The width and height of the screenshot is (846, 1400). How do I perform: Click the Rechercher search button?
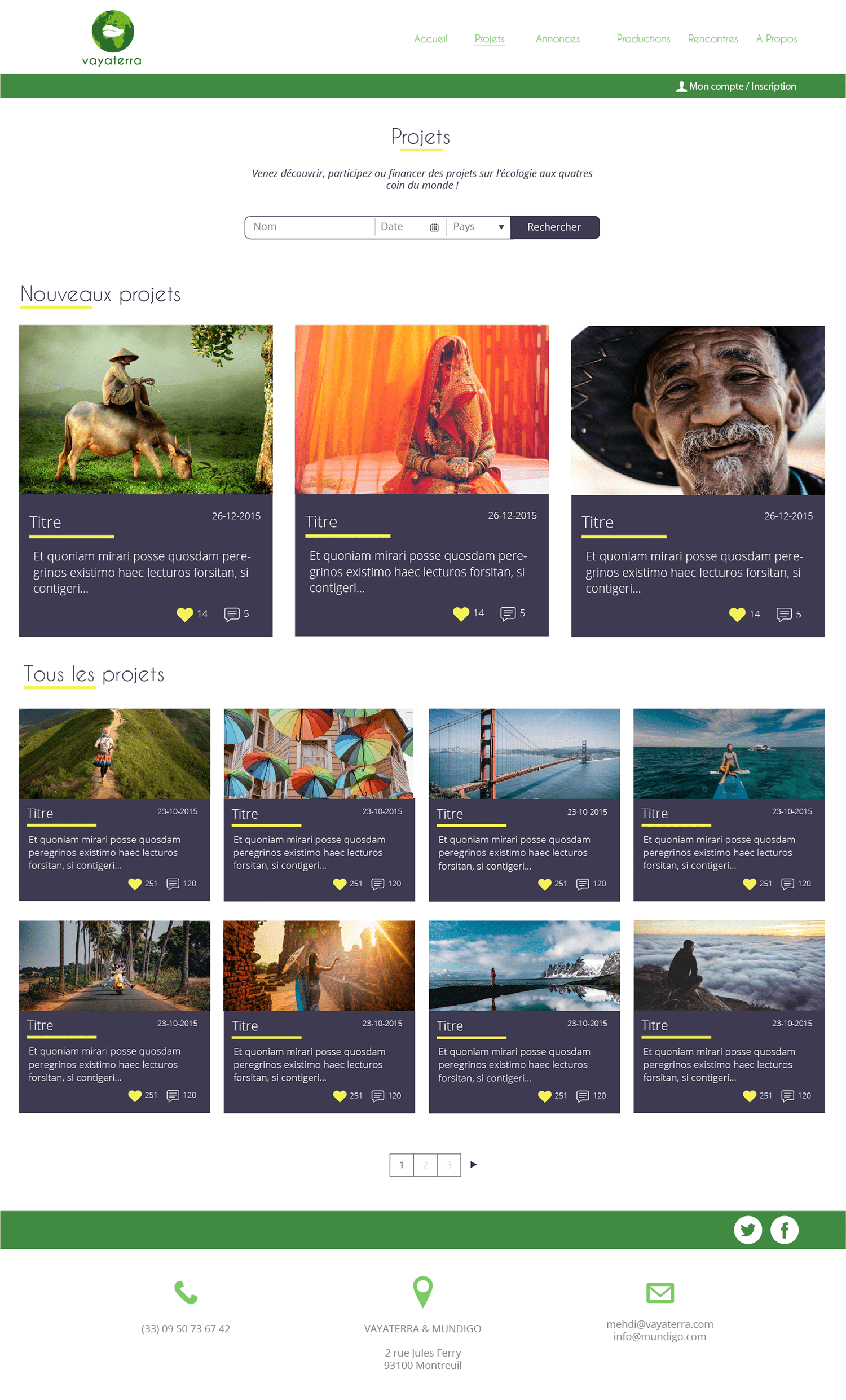[554, 227]
